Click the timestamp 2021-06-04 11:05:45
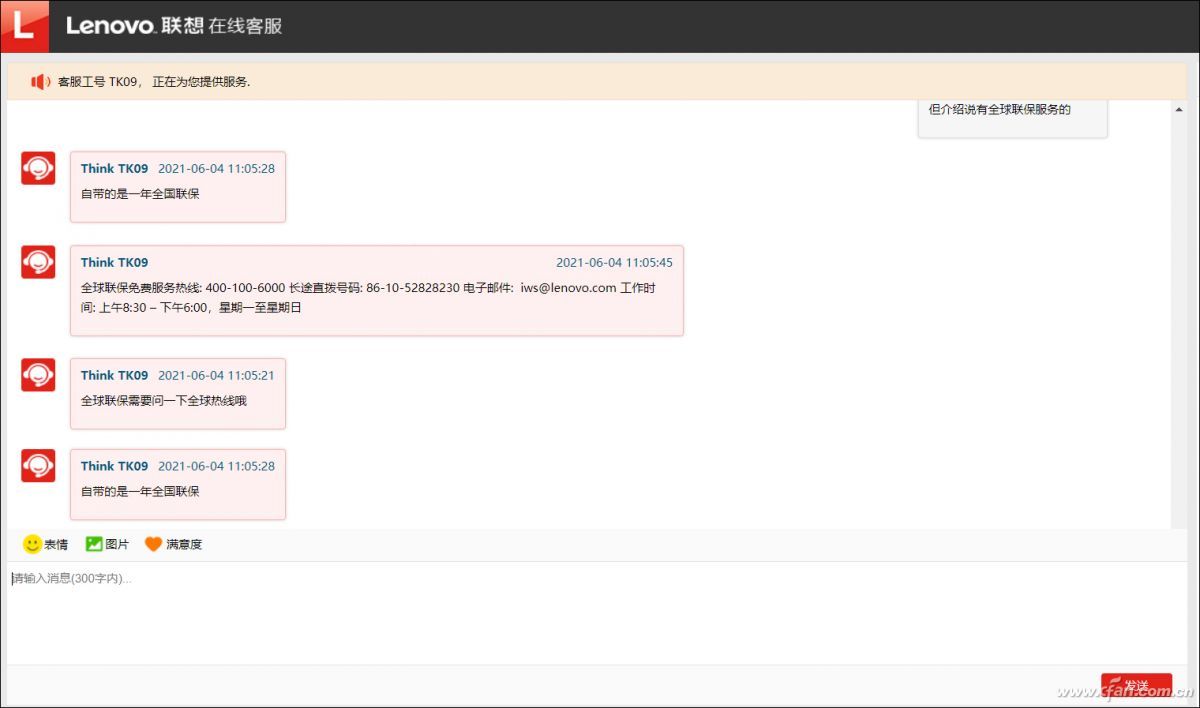The image size is (1200, 708). pos(615,261)
